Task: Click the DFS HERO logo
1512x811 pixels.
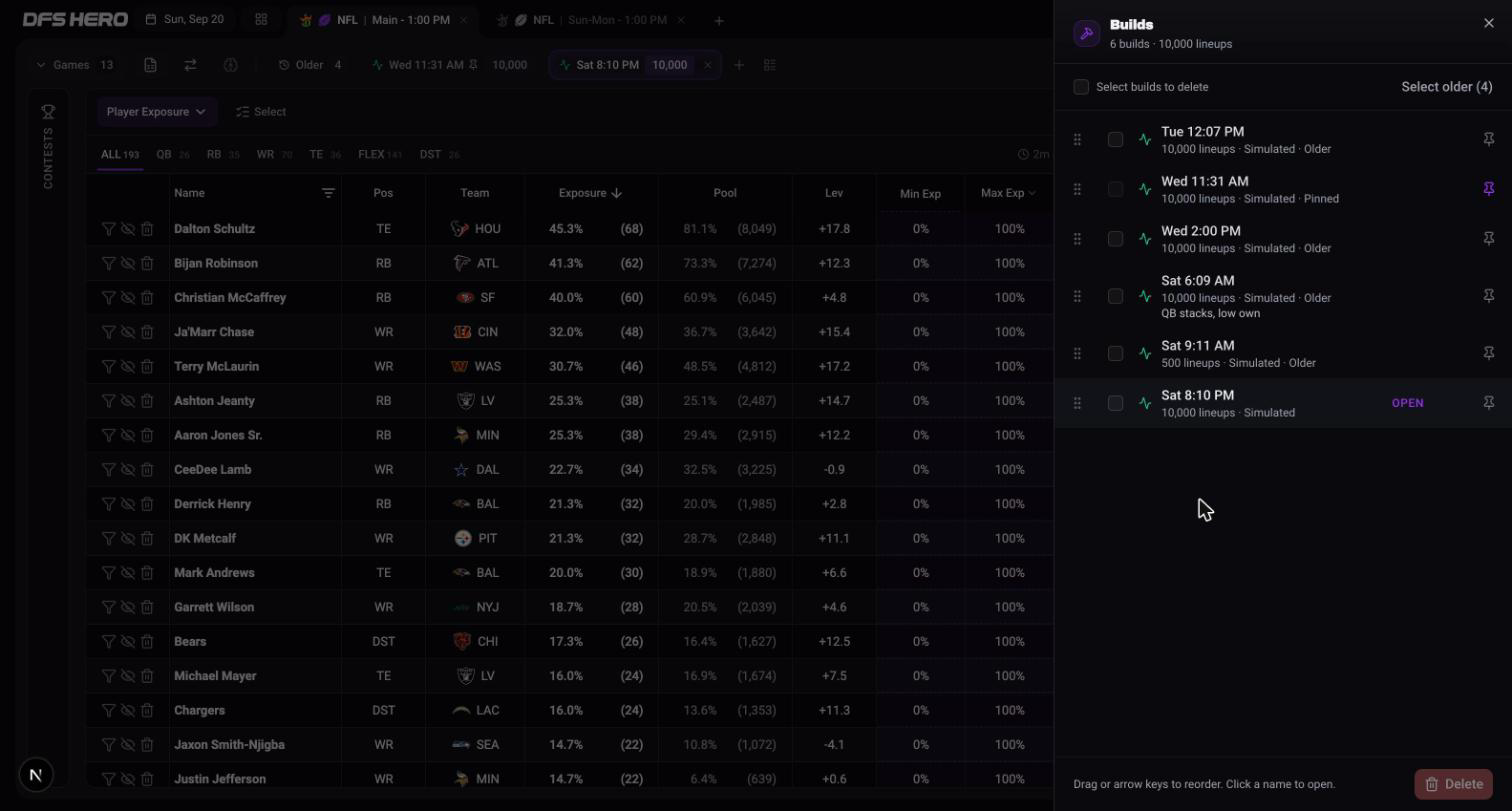Action: [x=75, y=19]
